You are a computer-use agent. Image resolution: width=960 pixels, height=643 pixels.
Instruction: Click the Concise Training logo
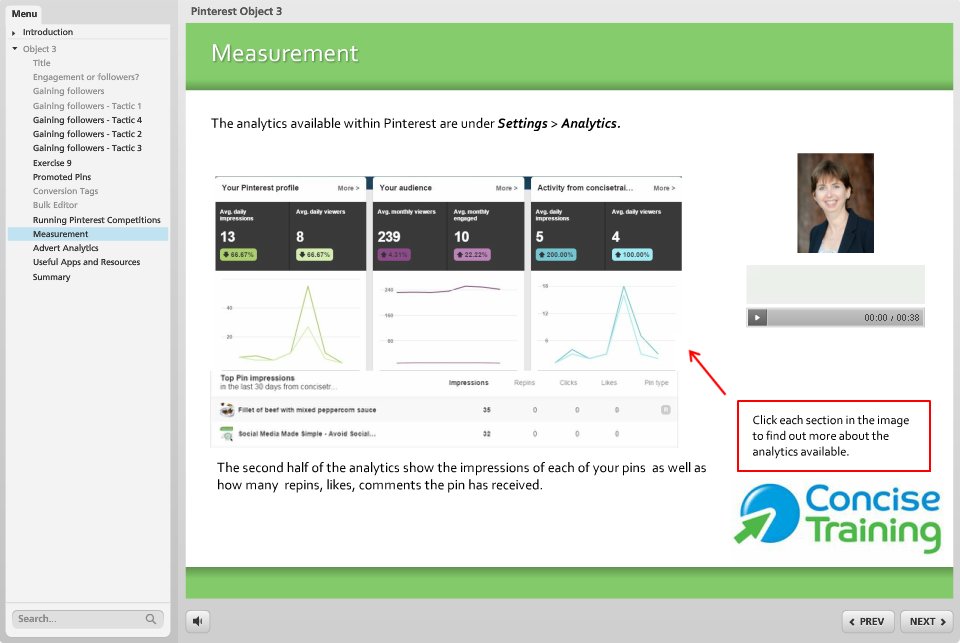pyautogui.click(x=838, y=517)
